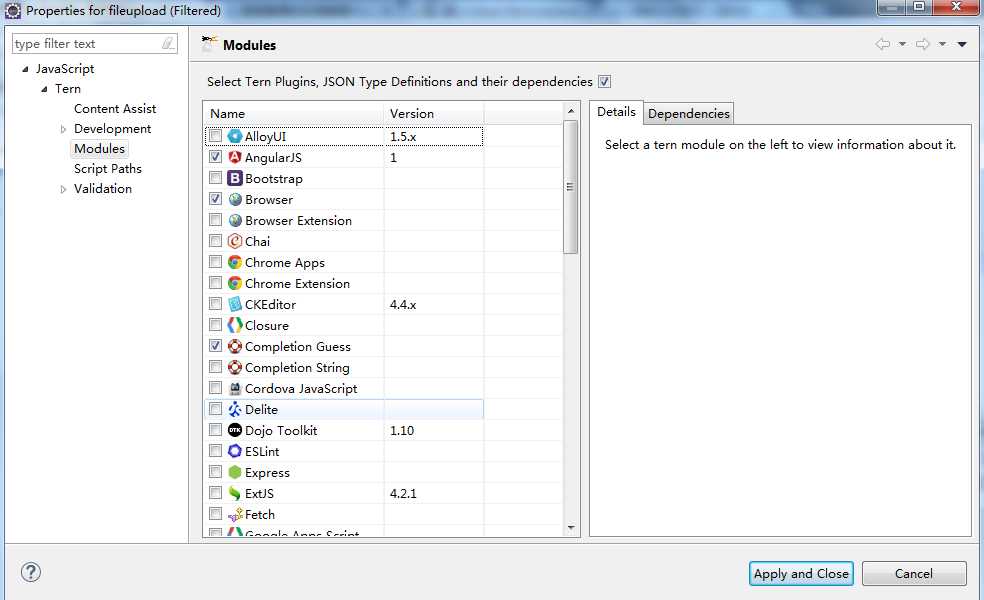
Task: Clear the filter text with eraser icon
Action: click(168, 43)
